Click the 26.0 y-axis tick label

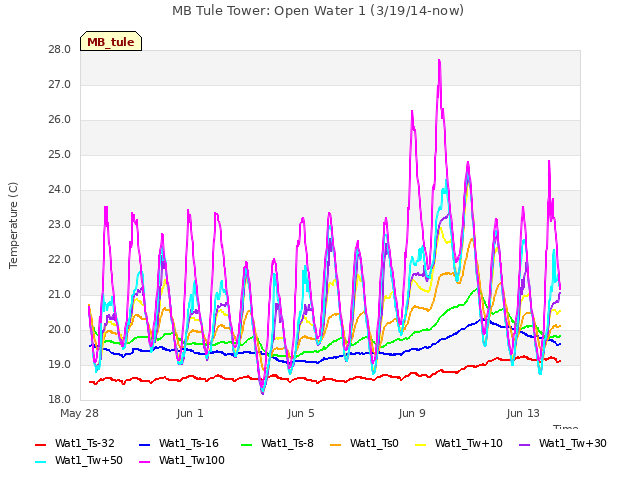tap(60, 120)
